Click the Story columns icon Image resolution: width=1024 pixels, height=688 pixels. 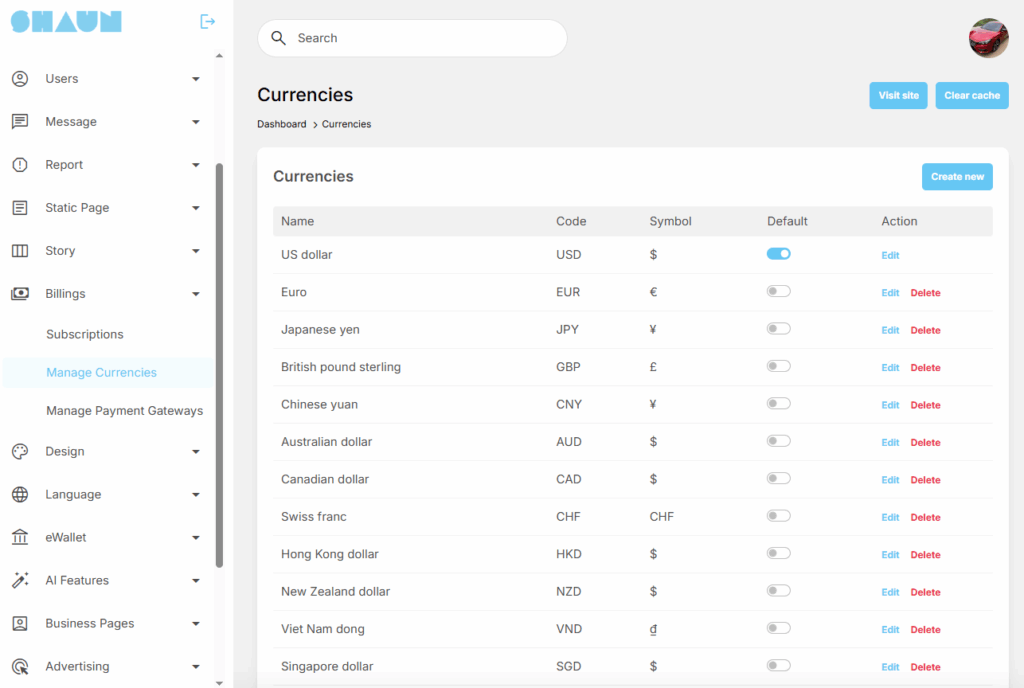(x=20, y=251)
